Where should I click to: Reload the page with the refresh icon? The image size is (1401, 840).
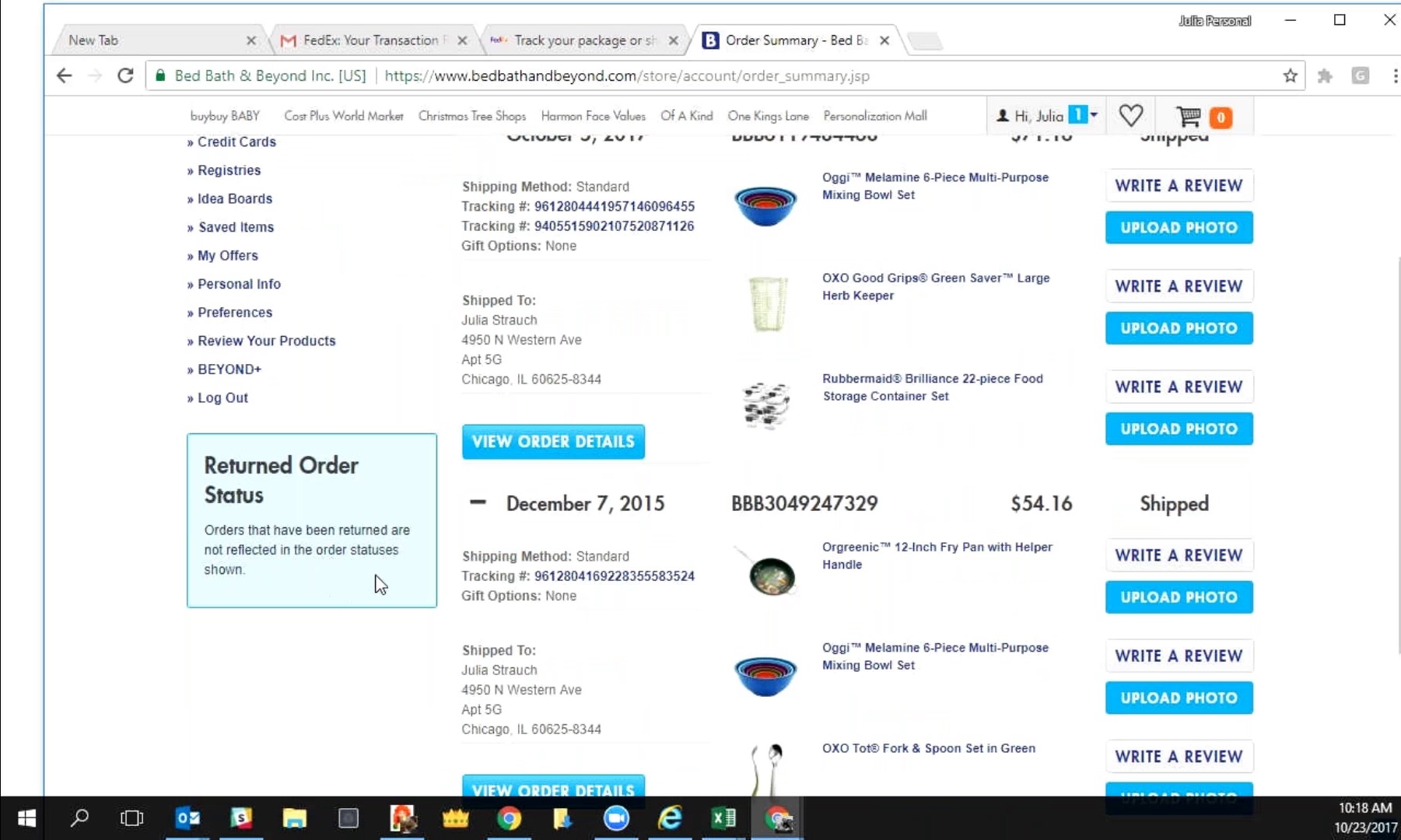coord(125,75)
